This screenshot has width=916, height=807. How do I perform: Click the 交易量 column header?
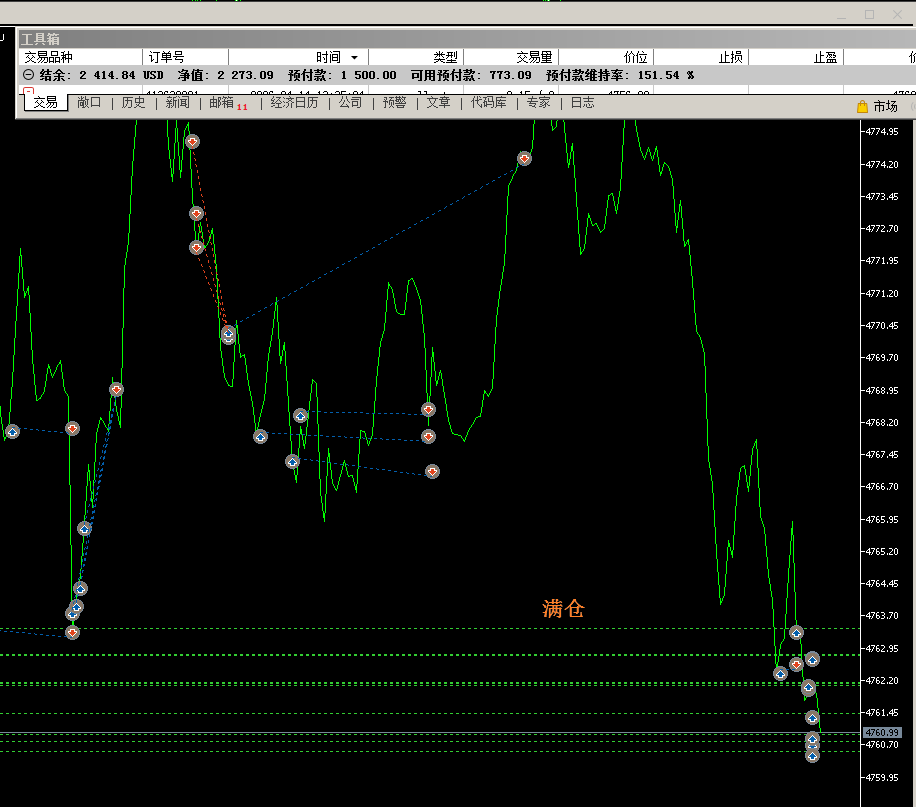pos(536,58)
